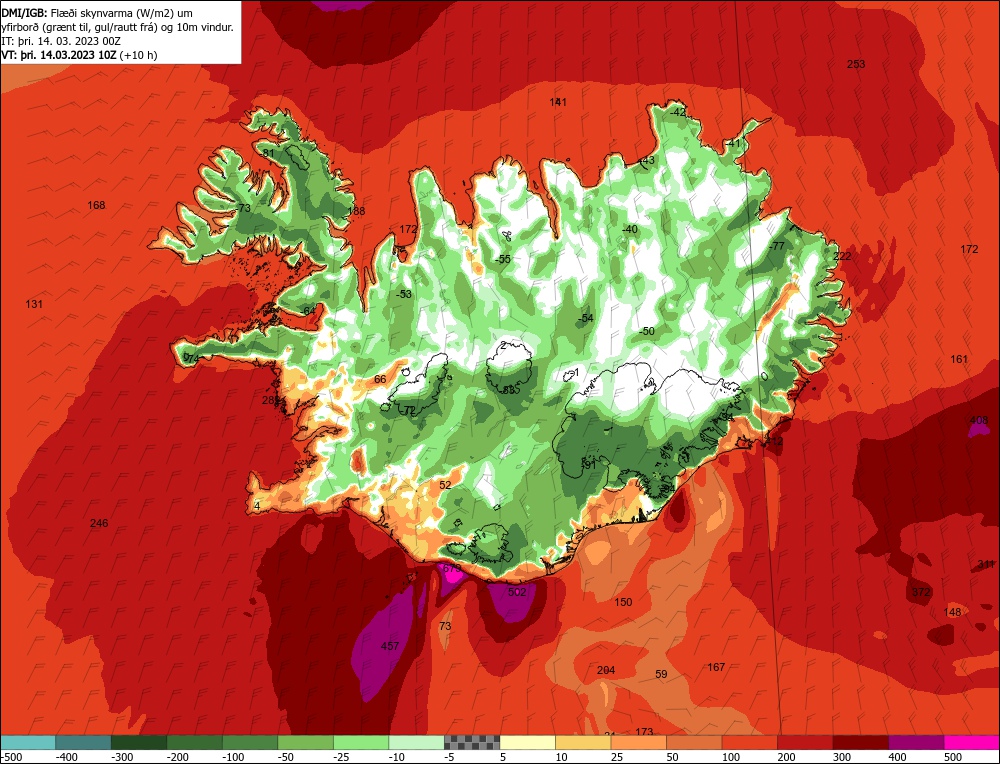Click the value '-43' in northeast Iceland
Viewport: 1000px width, 764px height.
tap(647, 160)
